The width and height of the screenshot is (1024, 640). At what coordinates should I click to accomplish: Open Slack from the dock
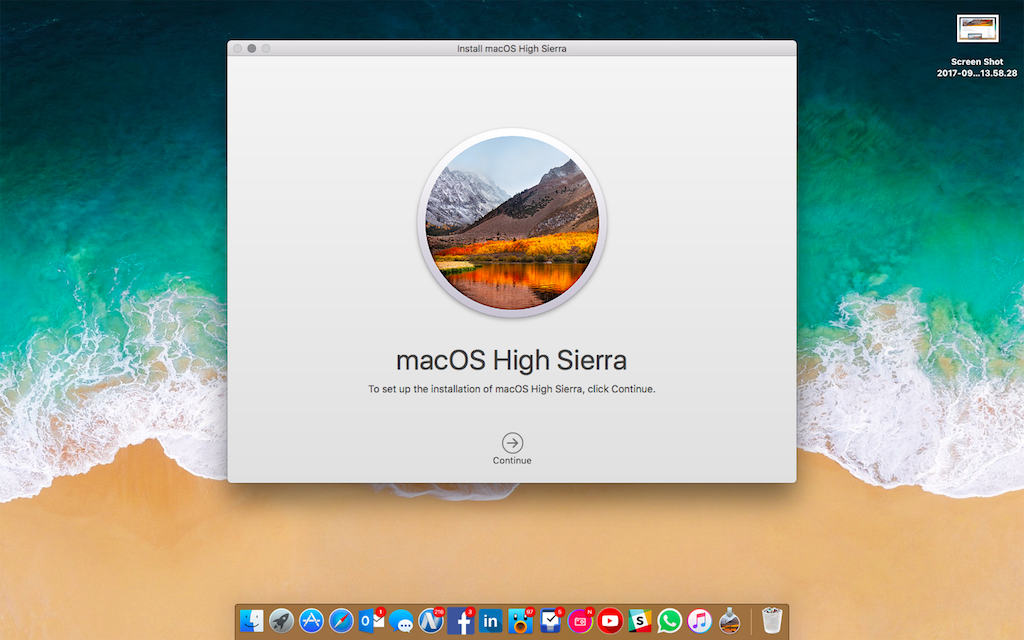click(640, 621)
